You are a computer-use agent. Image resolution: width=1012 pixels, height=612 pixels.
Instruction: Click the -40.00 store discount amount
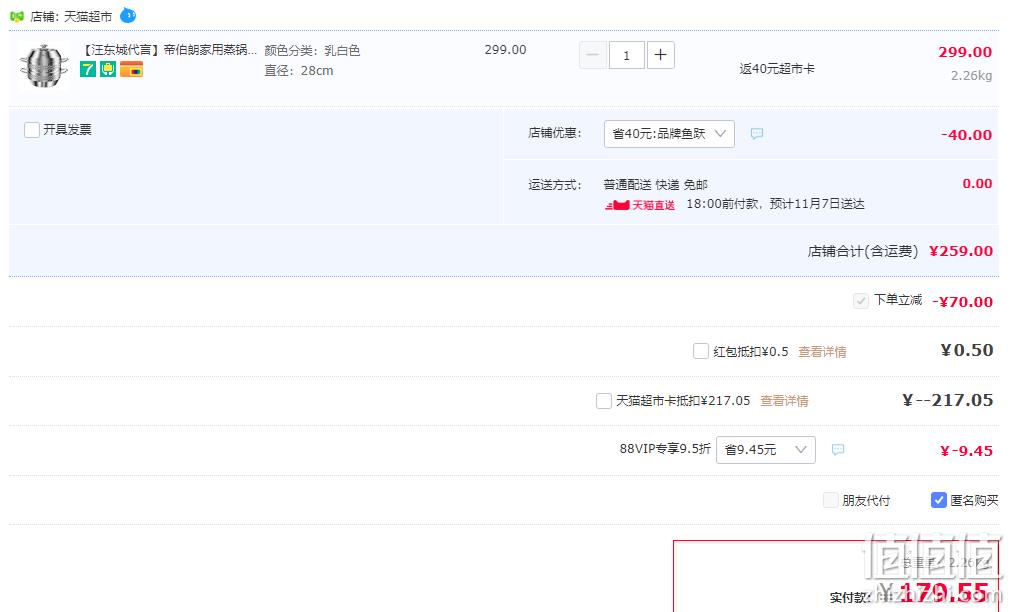click(966, 135)
